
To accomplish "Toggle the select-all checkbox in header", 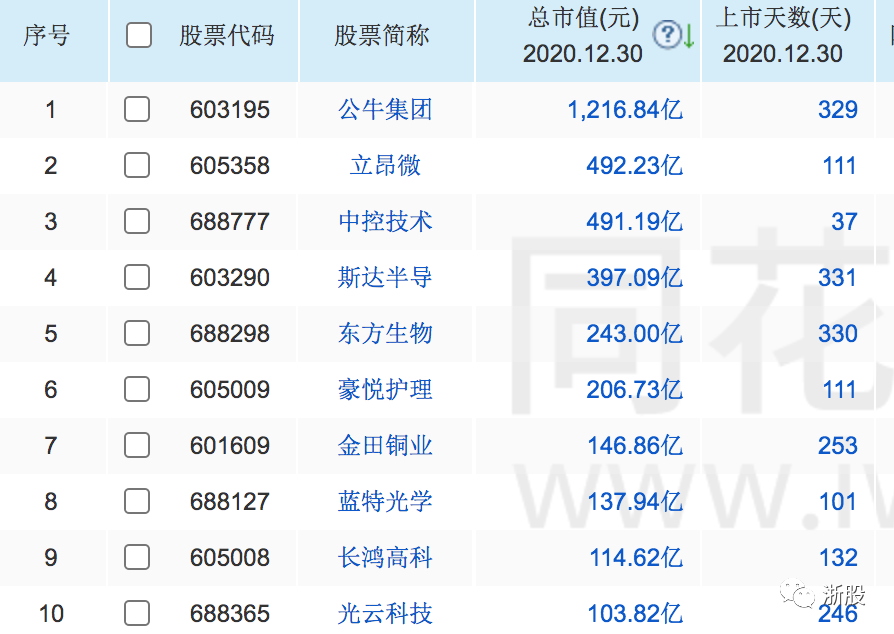I will coord(139,35).
